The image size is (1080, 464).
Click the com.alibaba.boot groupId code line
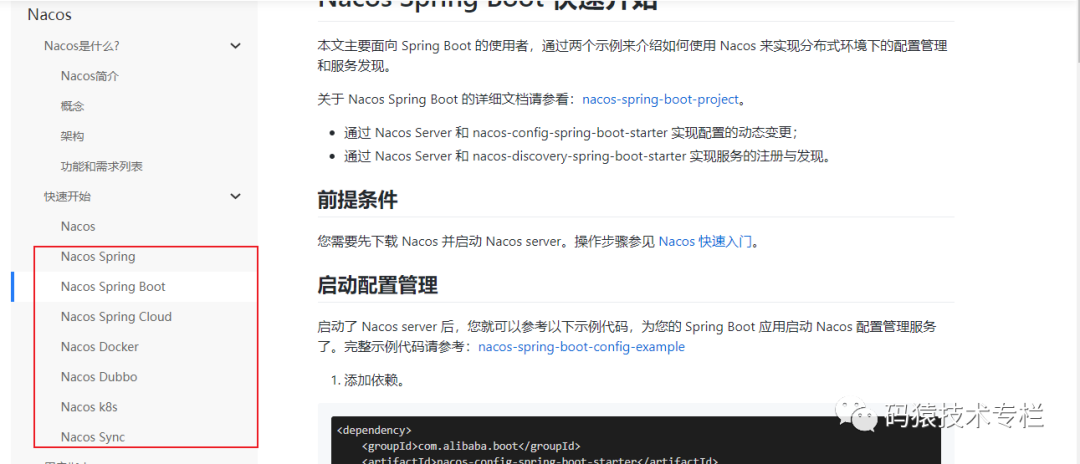point(471,445)
